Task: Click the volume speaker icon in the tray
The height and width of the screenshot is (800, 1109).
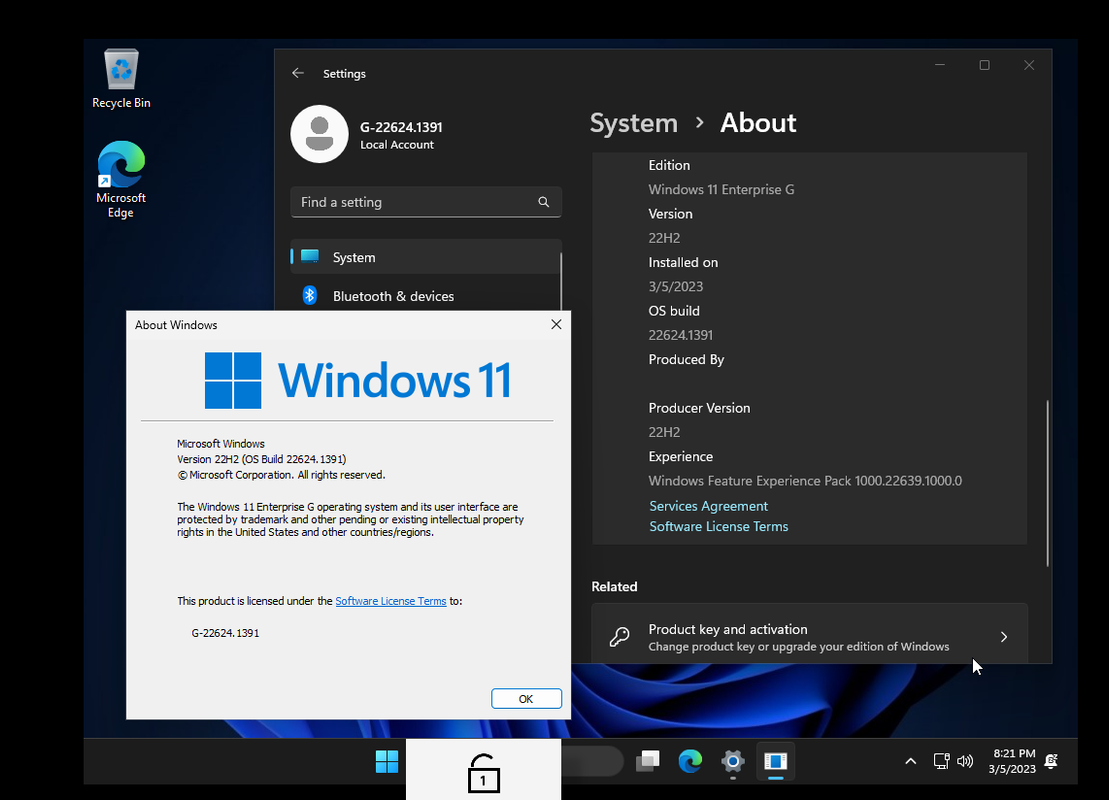Action: pyautogui.click(x=965, y=761)
